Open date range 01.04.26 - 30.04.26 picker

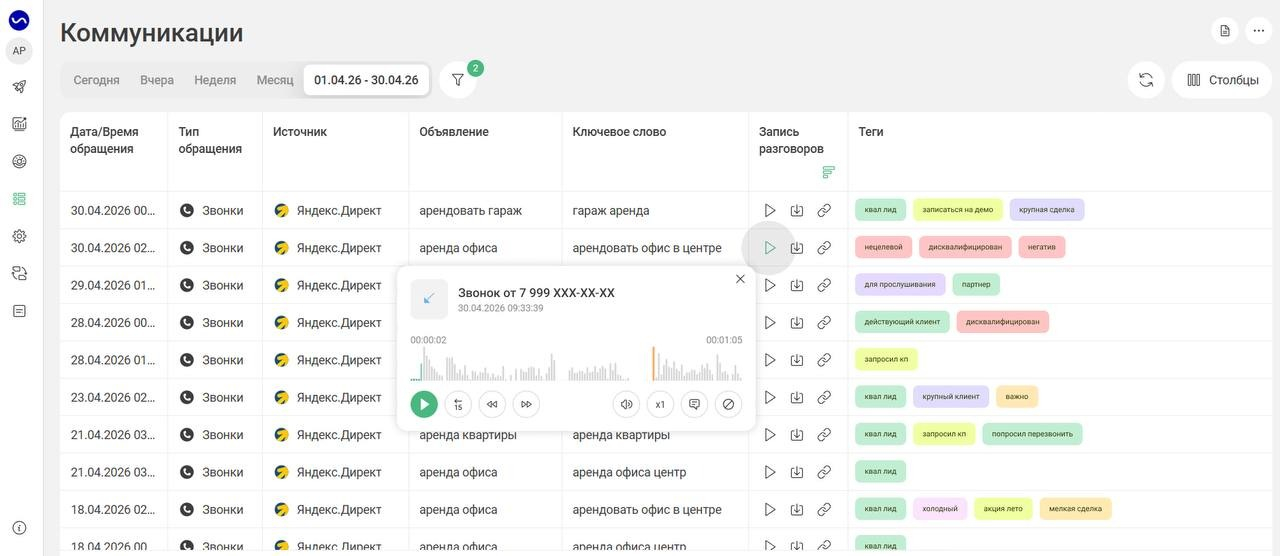point(366,80)
